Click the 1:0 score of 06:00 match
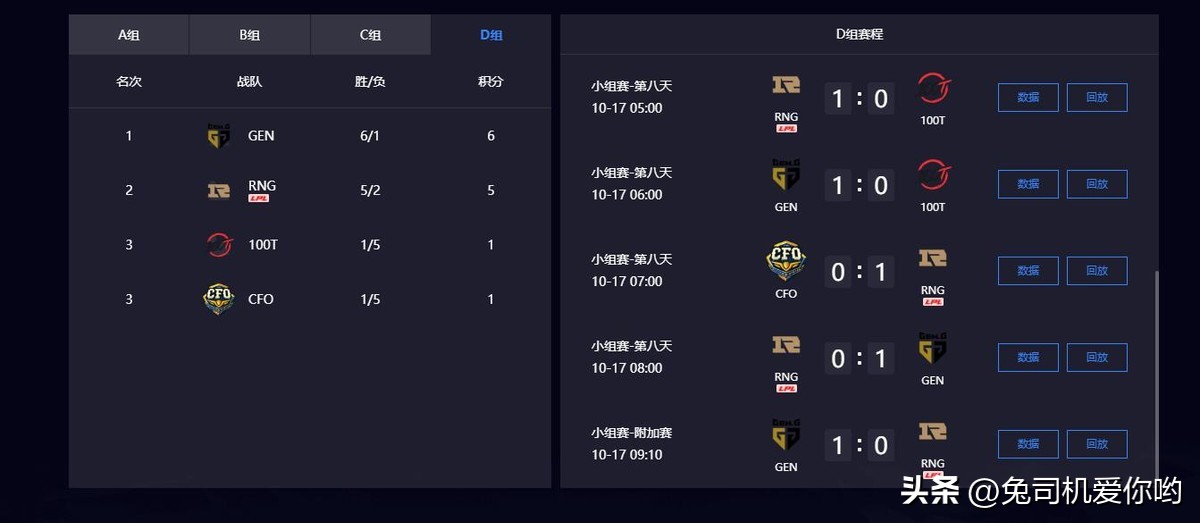 pyautogui.click(x=859, y=185)
